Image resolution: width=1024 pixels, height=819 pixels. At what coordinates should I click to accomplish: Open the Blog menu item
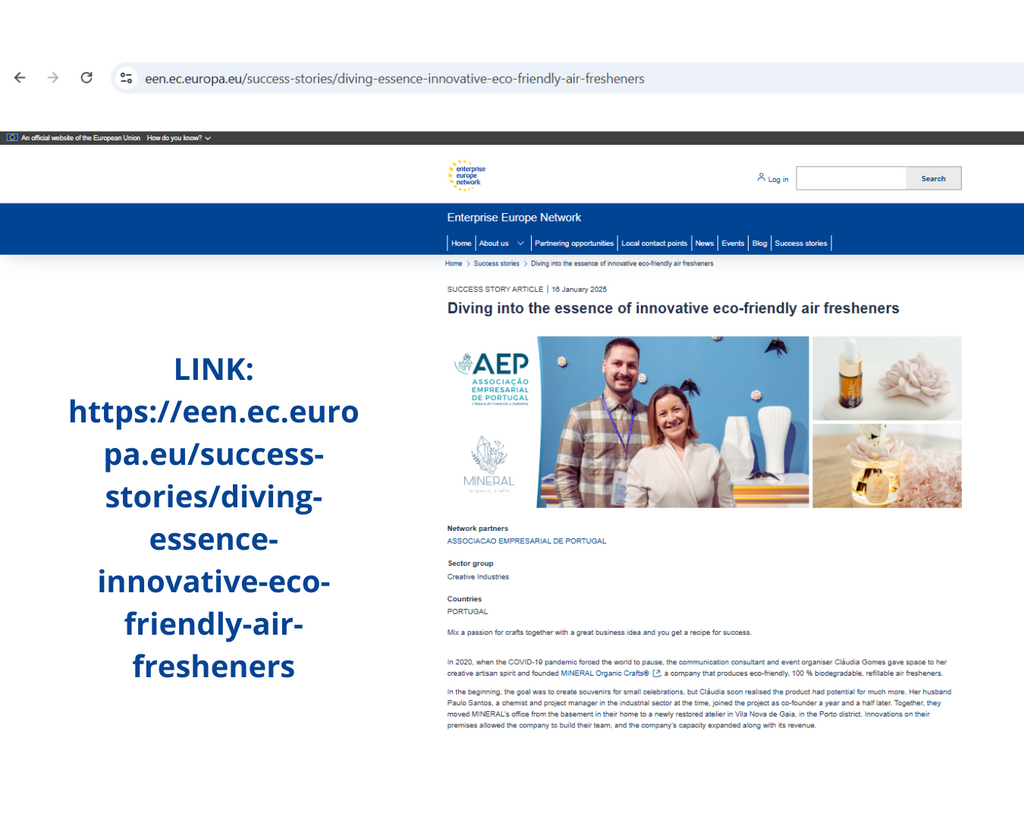760,243
